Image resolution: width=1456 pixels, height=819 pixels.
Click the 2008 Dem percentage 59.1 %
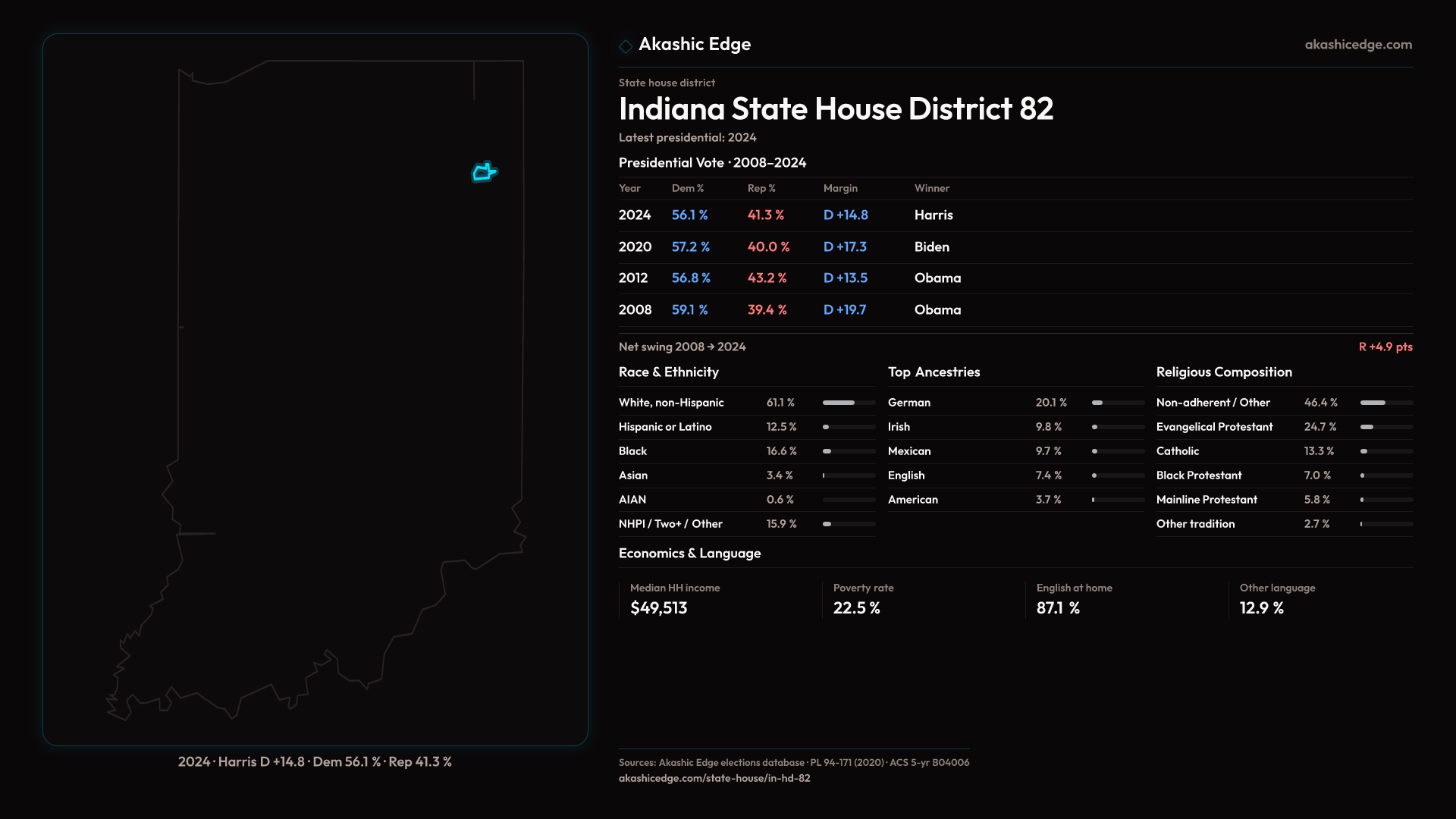click(x=689, y=310)
